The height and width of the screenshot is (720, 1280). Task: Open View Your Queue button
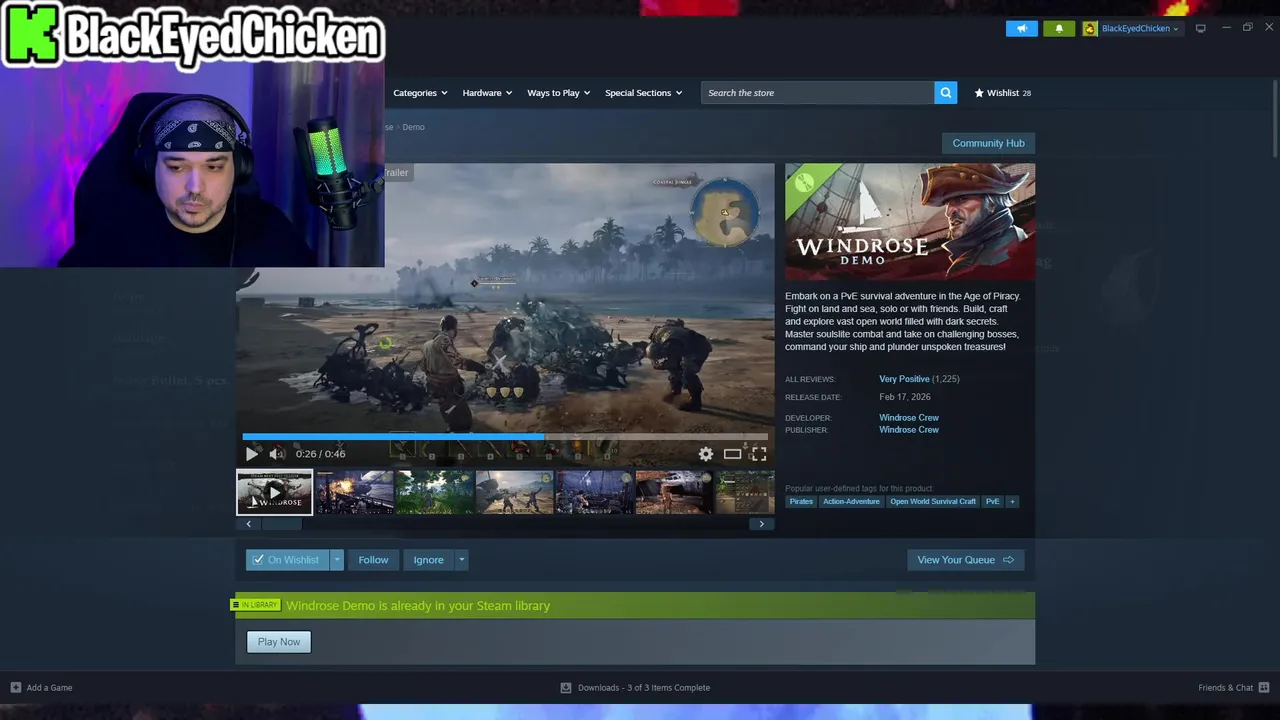(965, 560)
